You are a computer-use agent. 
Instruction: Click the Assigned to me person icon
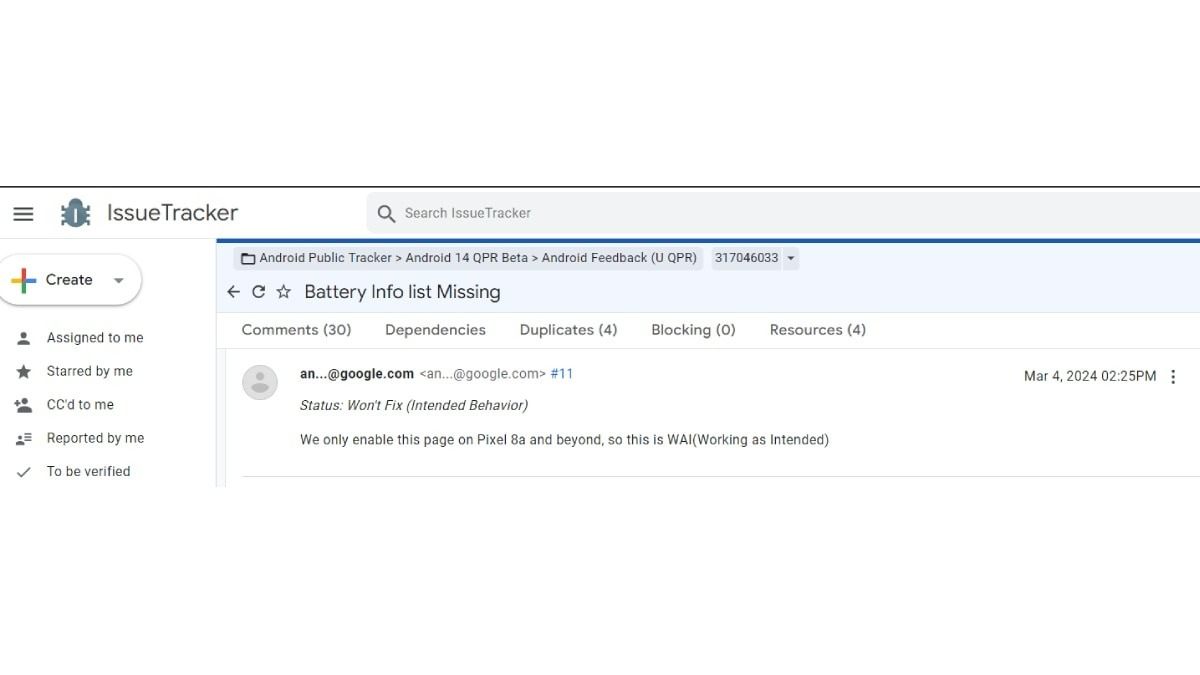[x=24, y=338]
